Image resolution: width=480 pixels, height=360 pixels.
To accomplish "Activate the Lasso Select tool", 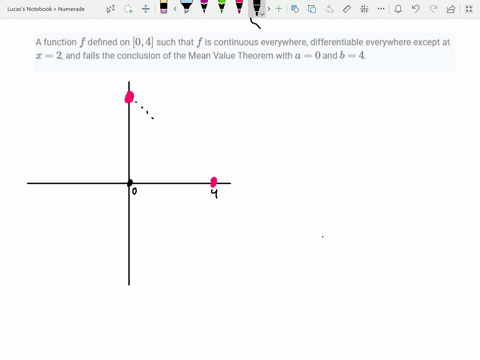I will [128, 9].
